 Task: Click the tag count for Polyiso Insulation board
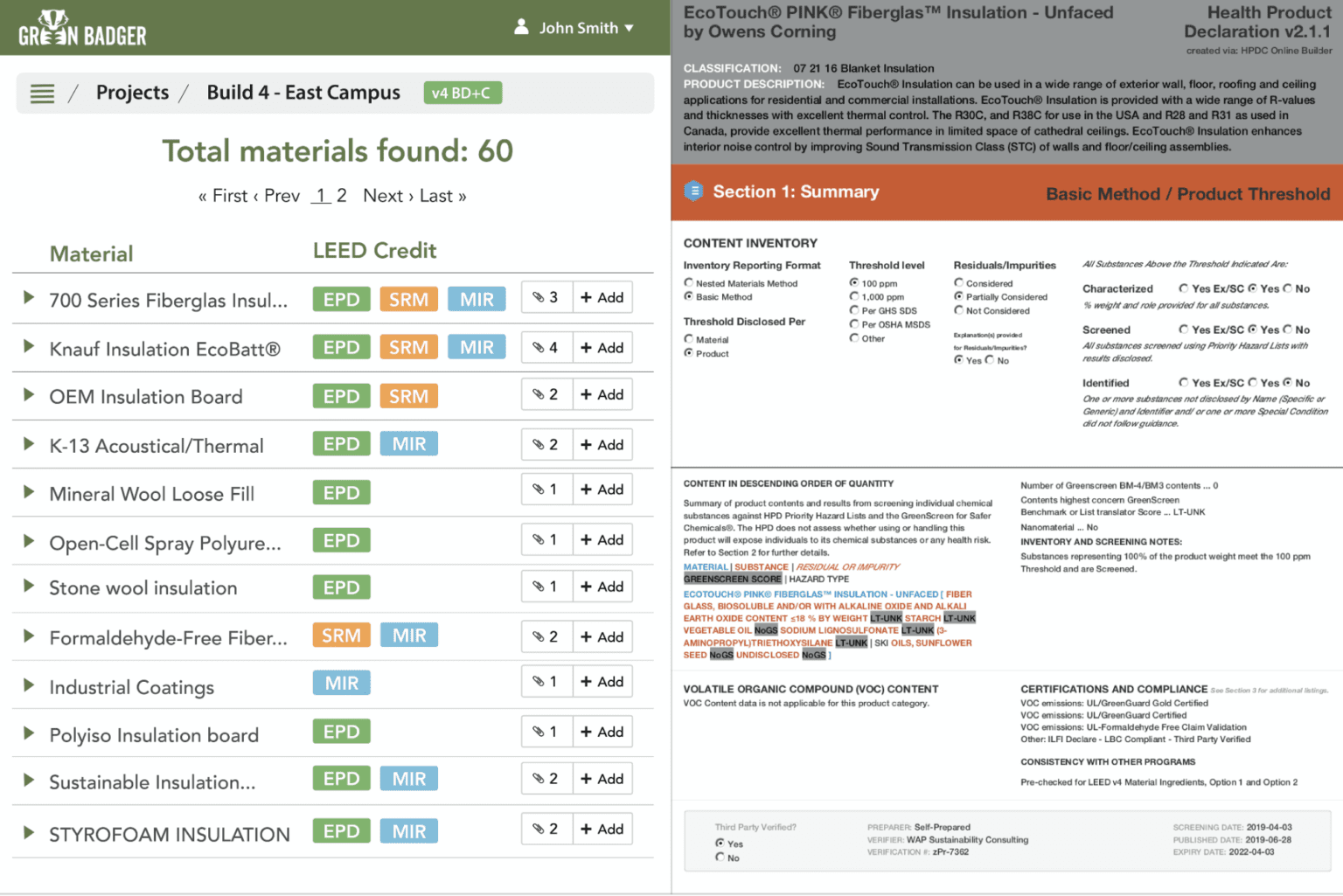(x=546, y=732)
